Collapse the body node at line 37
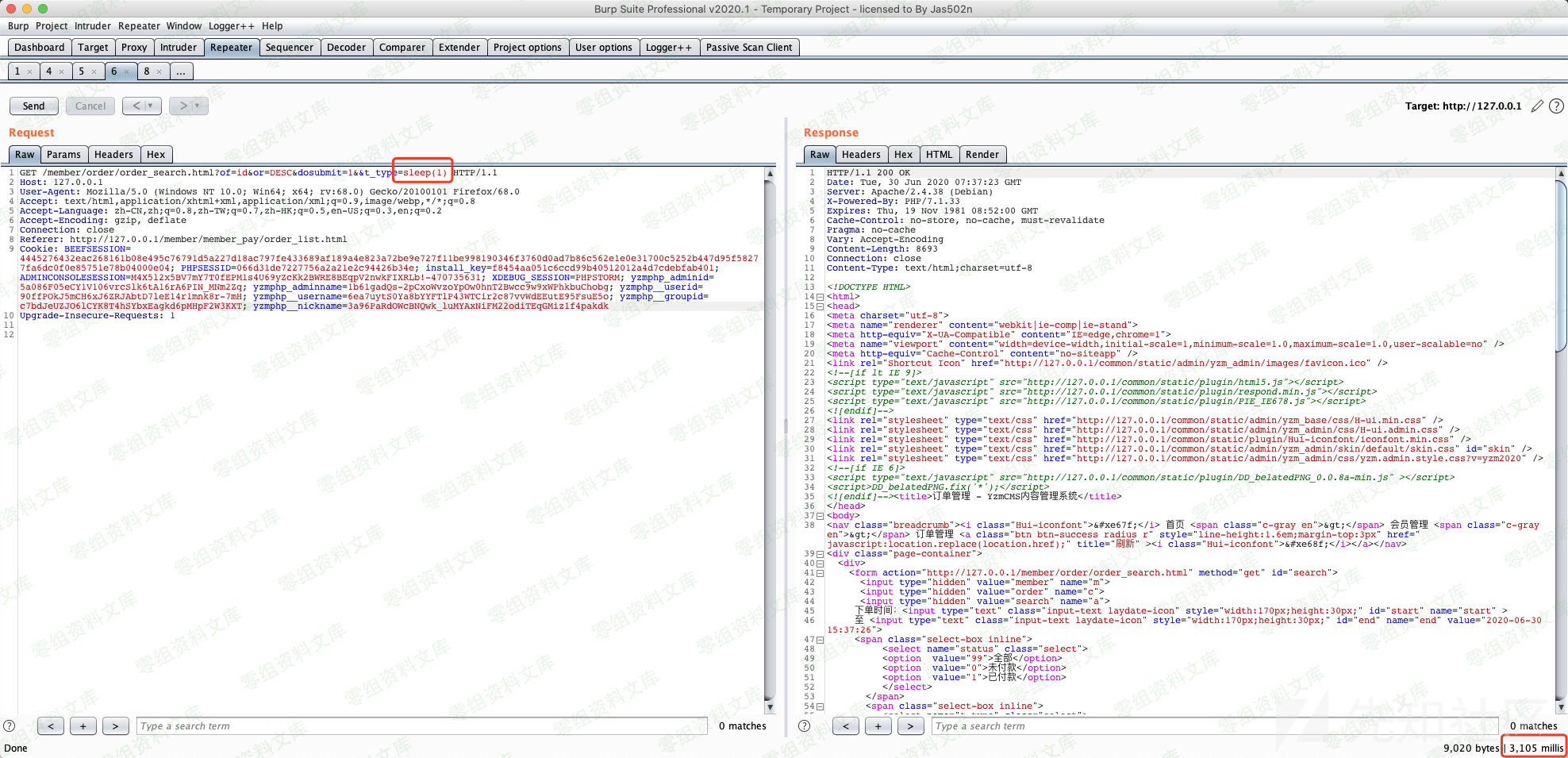This screenshot has height=758, width=1568. tap(820, 516)
